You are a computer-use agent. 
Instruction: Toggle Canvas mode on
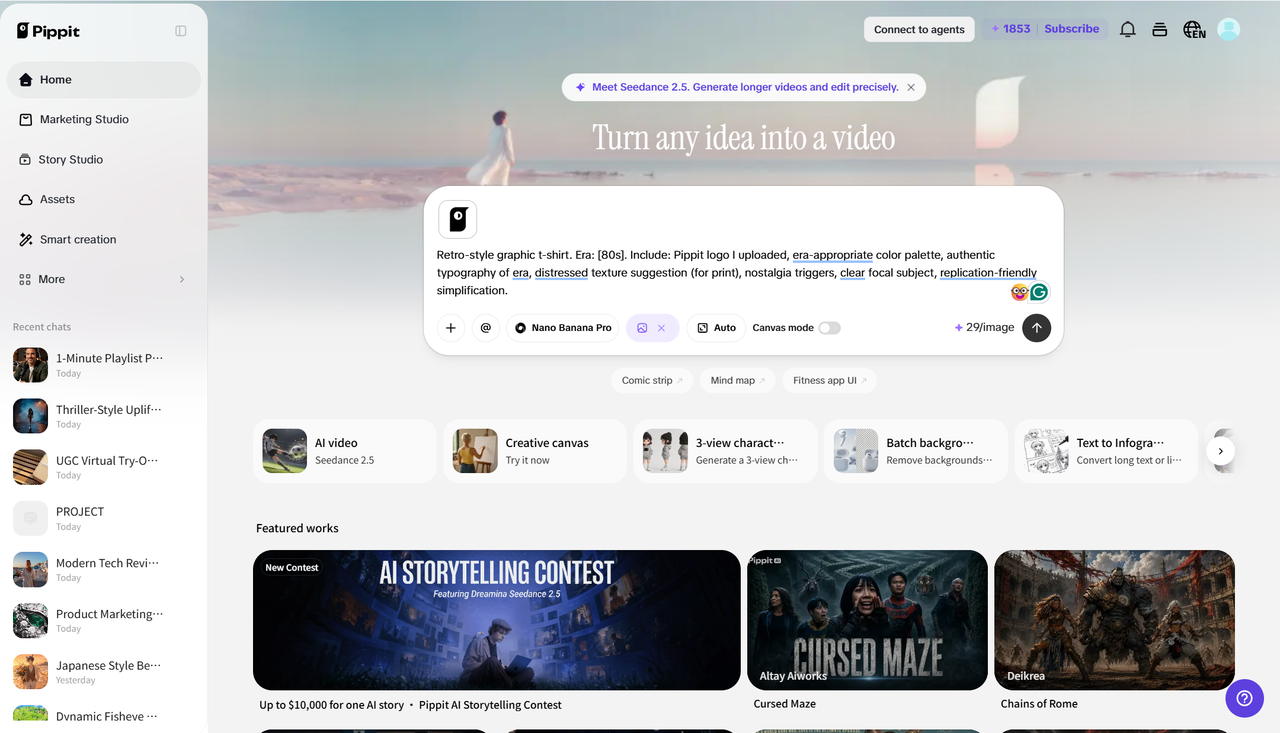830,328
